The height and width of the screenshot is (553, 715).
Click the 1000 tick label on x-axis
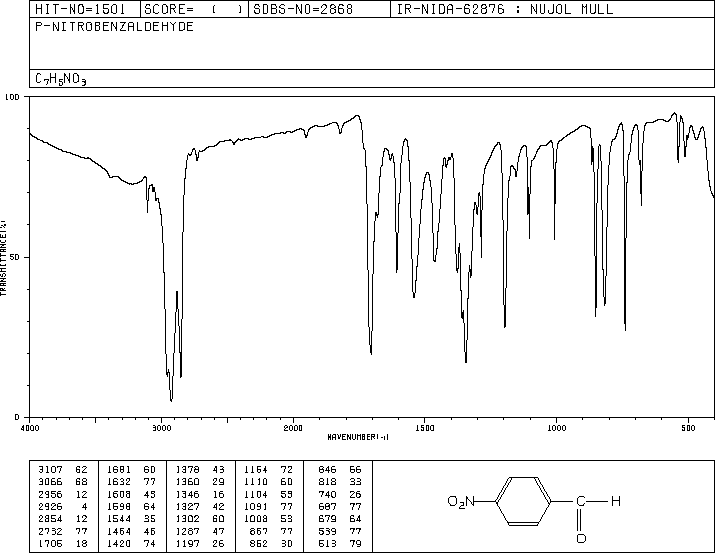(x=556, y=428)
